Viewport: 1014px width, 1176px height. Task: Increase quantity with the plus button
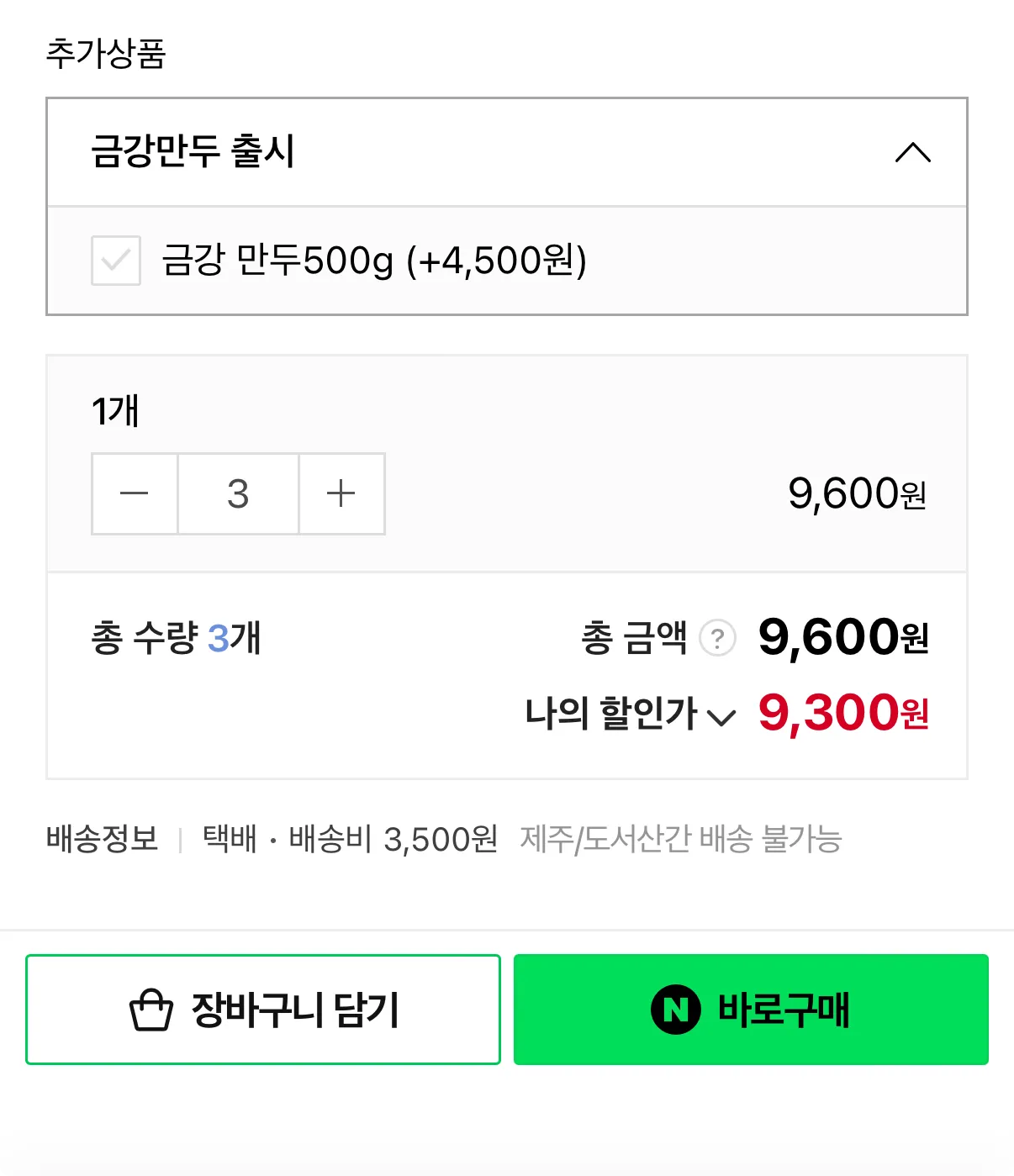tap(341, 493)
